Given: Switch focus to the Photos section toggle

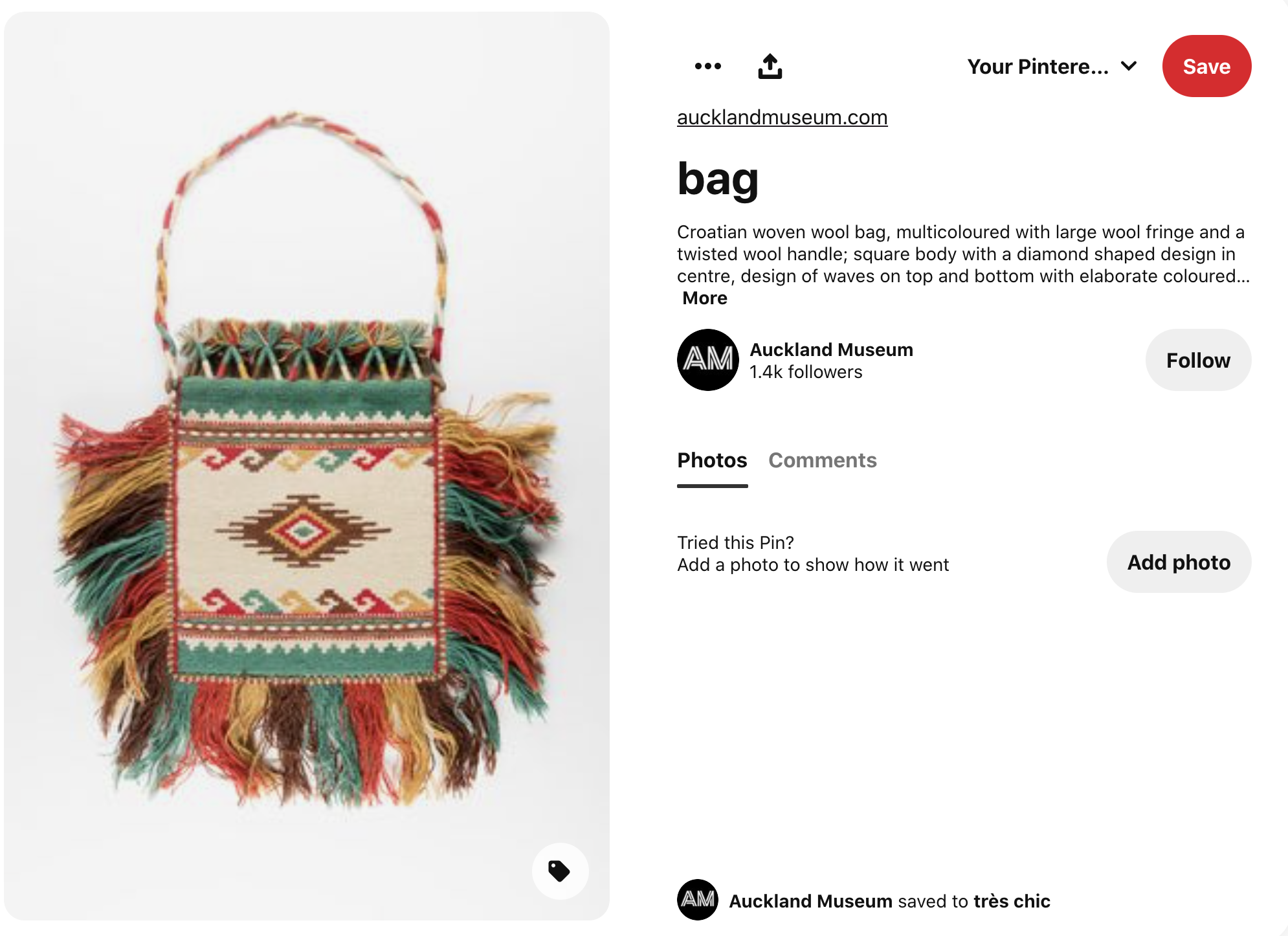Looking at the screenshot, I should coord(712,460).
